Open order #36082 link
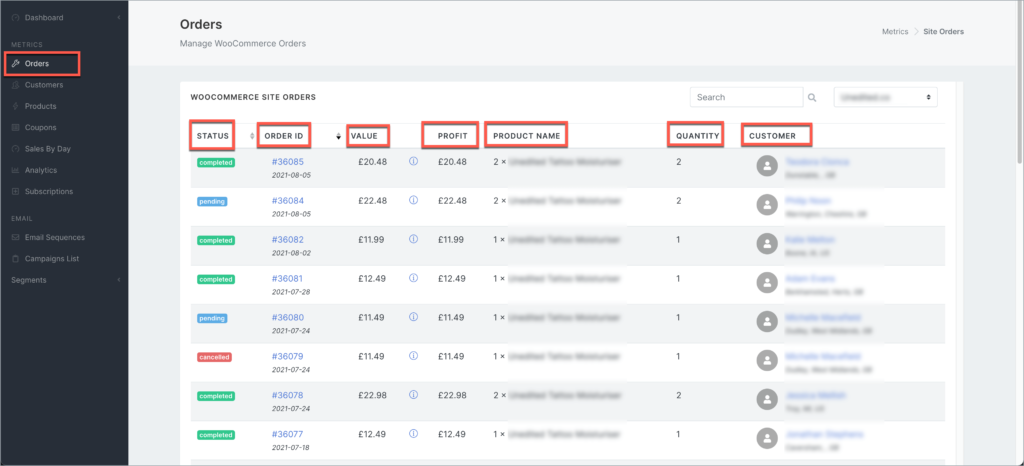This screenshot has height=466, width=1024. tap(287, 240)
